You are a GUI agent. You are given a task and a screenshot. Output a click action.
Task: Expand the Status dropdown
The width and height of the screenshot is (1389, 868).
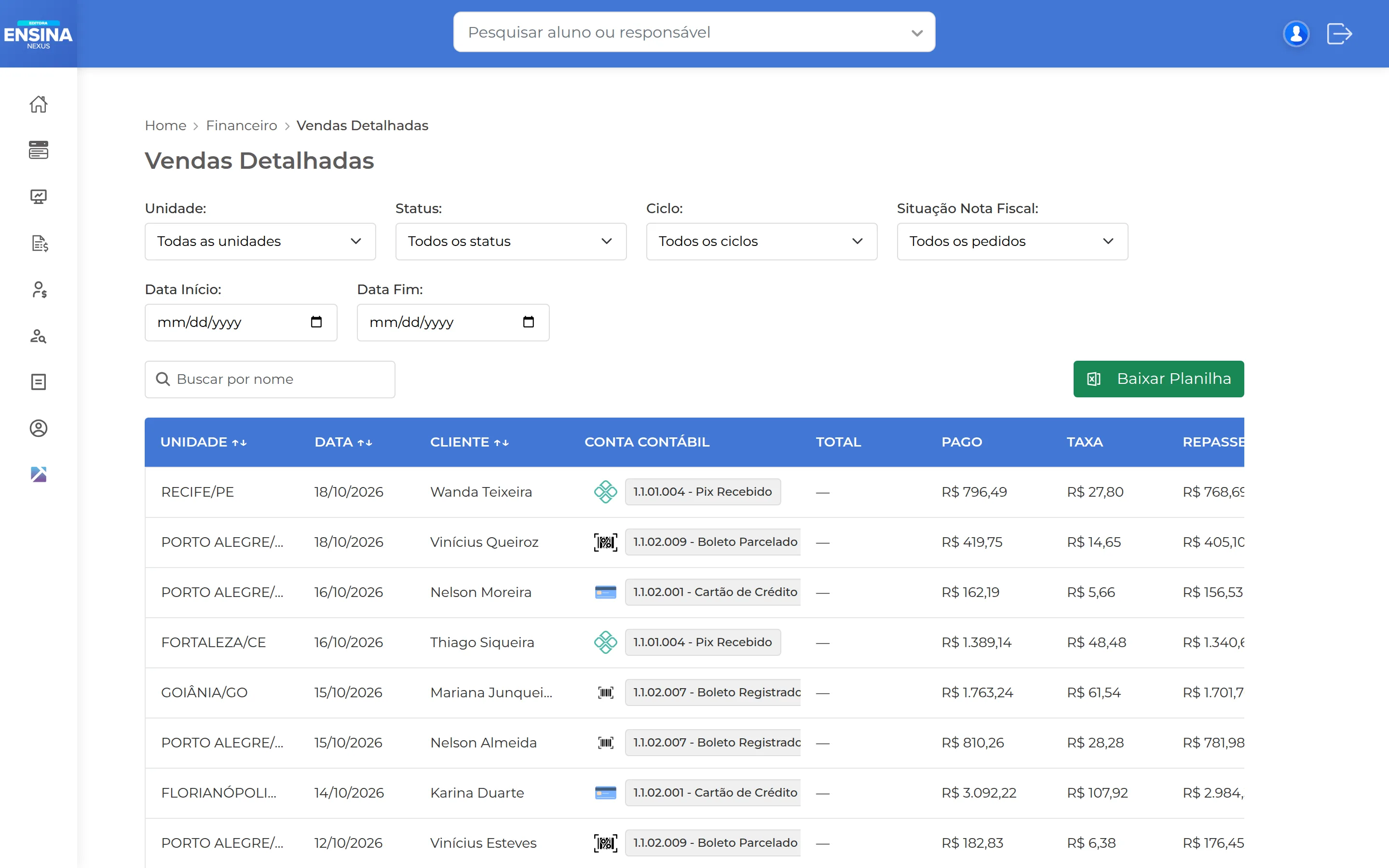511,242
